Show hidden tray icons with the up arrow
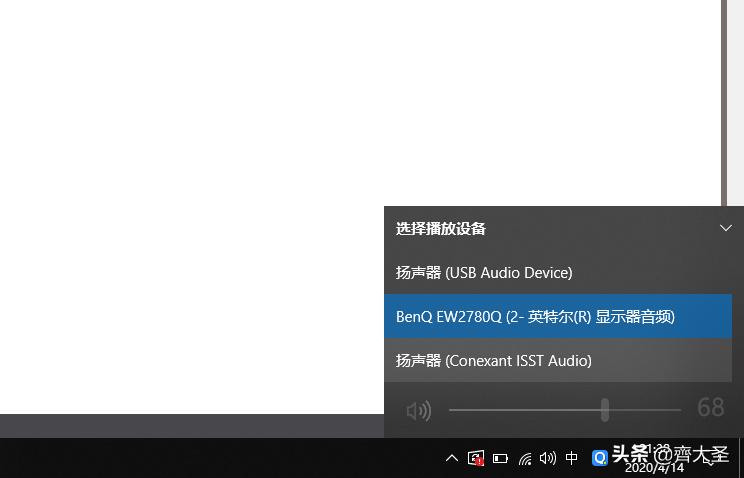This screenshot has width=744, height=478. tap(452, 458)
